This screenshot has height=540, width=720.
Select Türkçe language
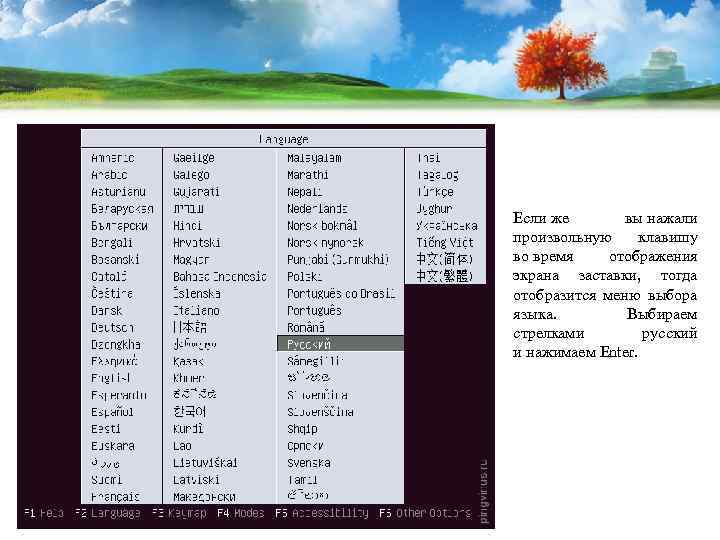point(435,192)
